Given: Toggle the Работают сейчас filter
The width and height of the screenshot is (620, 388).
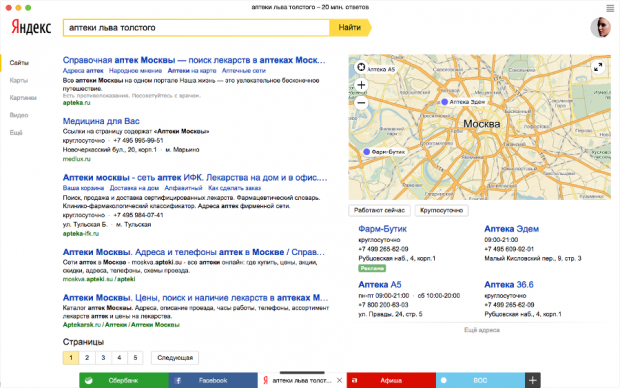Looking at the screenshot, I should 380,210.
